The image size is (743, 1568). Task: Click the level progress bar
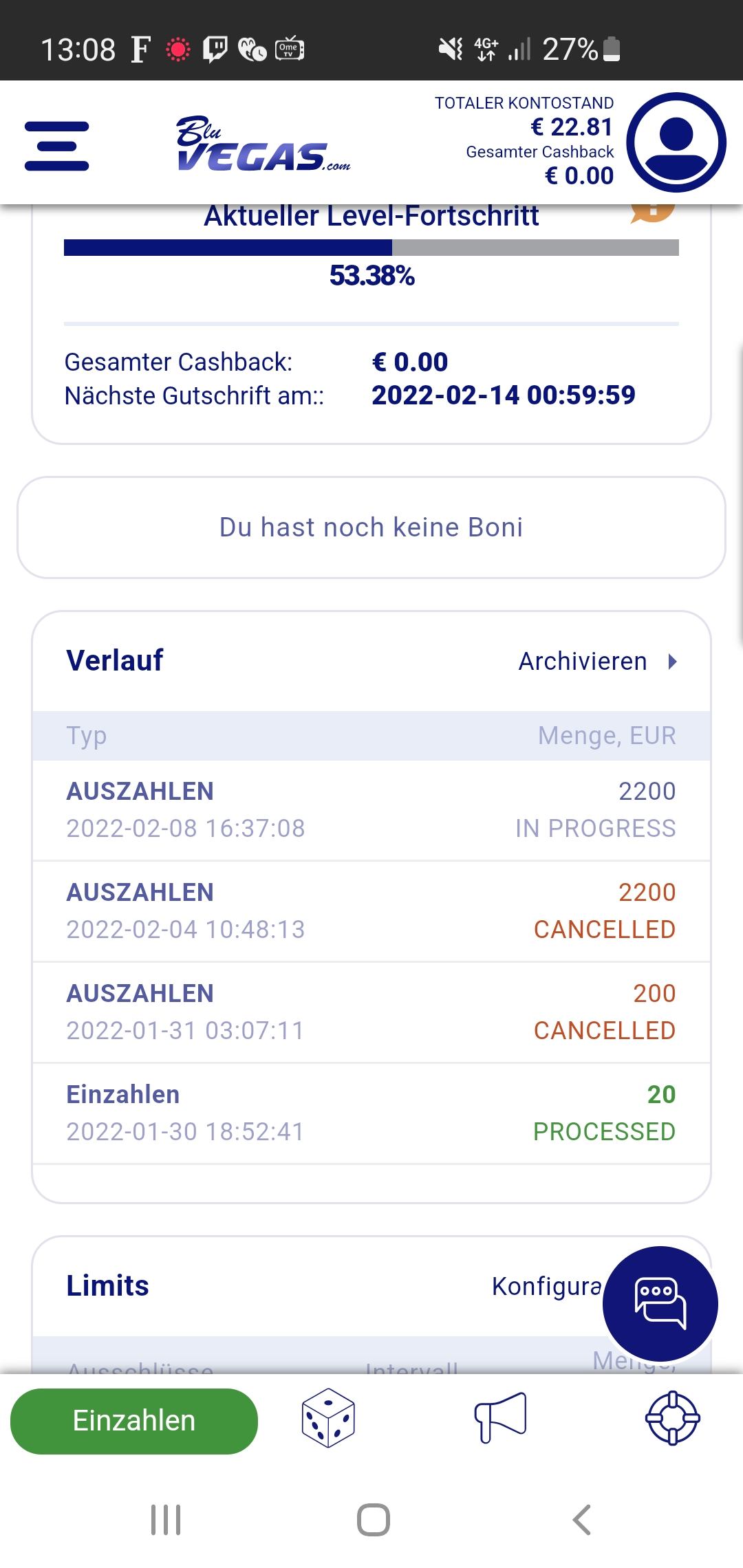pos(371,248)
